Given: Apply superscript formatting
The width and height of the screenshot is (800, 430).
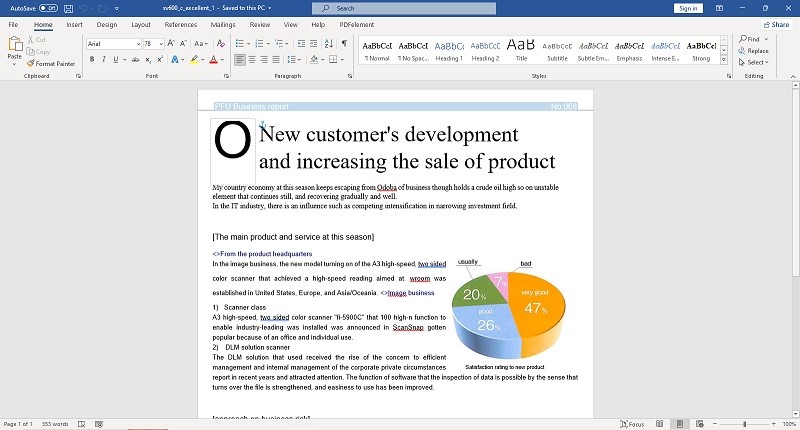Looking at the screenshot, I should (160, 60).
